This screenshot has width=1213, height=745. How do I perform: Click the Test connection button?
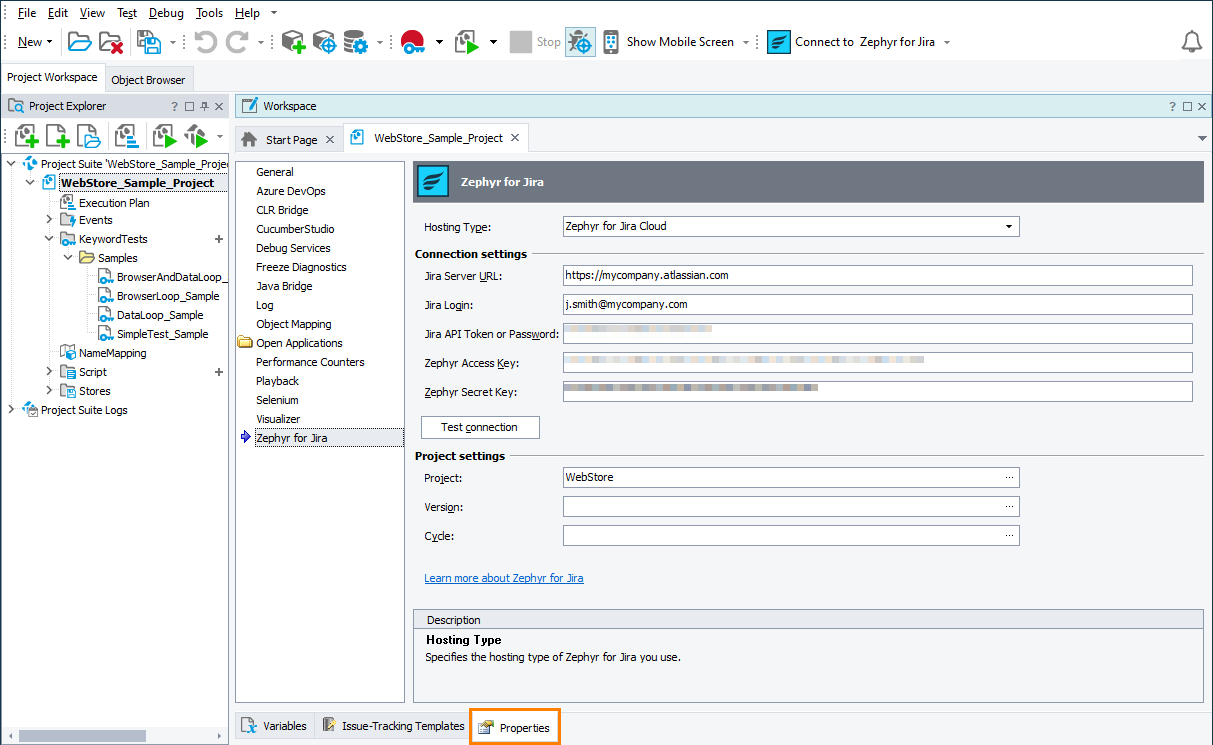[479, 427]
